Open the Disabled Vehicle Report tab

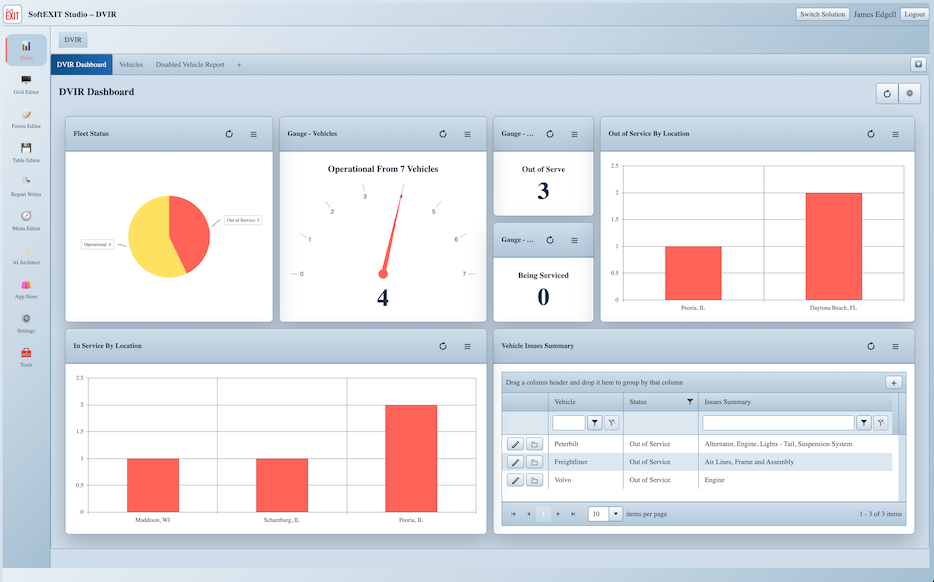pos(190,64)
